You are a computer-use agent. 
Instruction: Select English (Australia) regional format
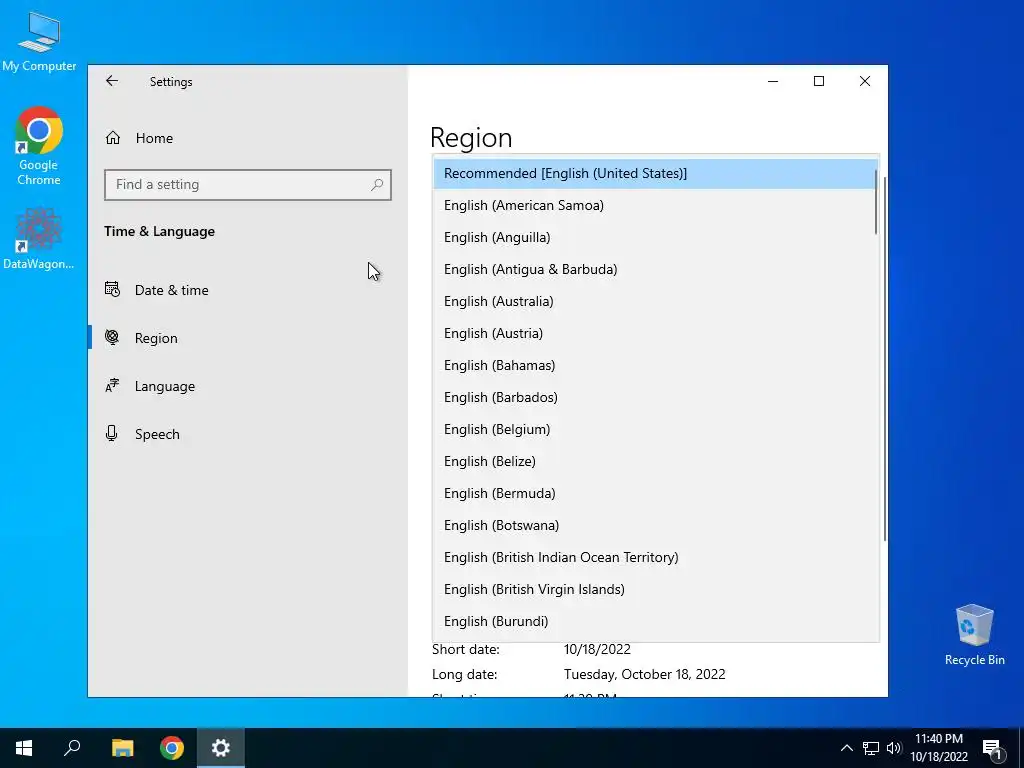point(655,302)
